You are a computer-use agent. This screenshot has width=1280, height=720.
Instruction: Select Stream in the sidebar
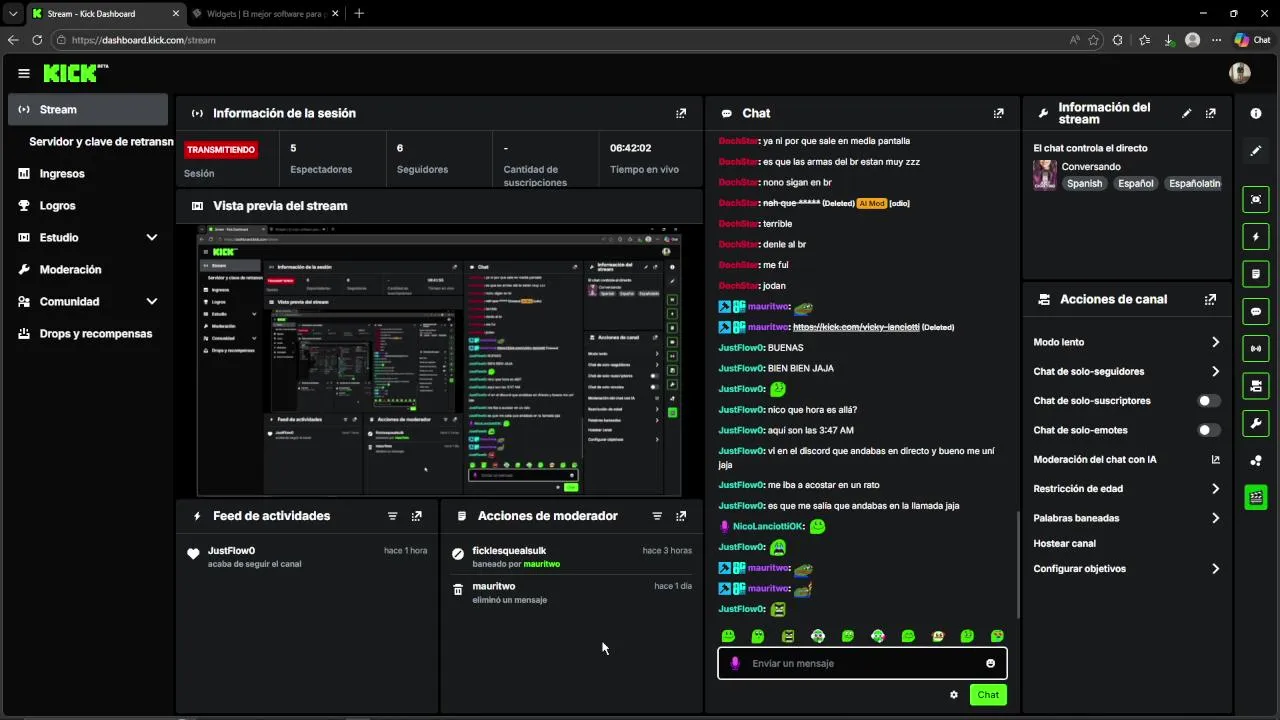tap(88, 110)
